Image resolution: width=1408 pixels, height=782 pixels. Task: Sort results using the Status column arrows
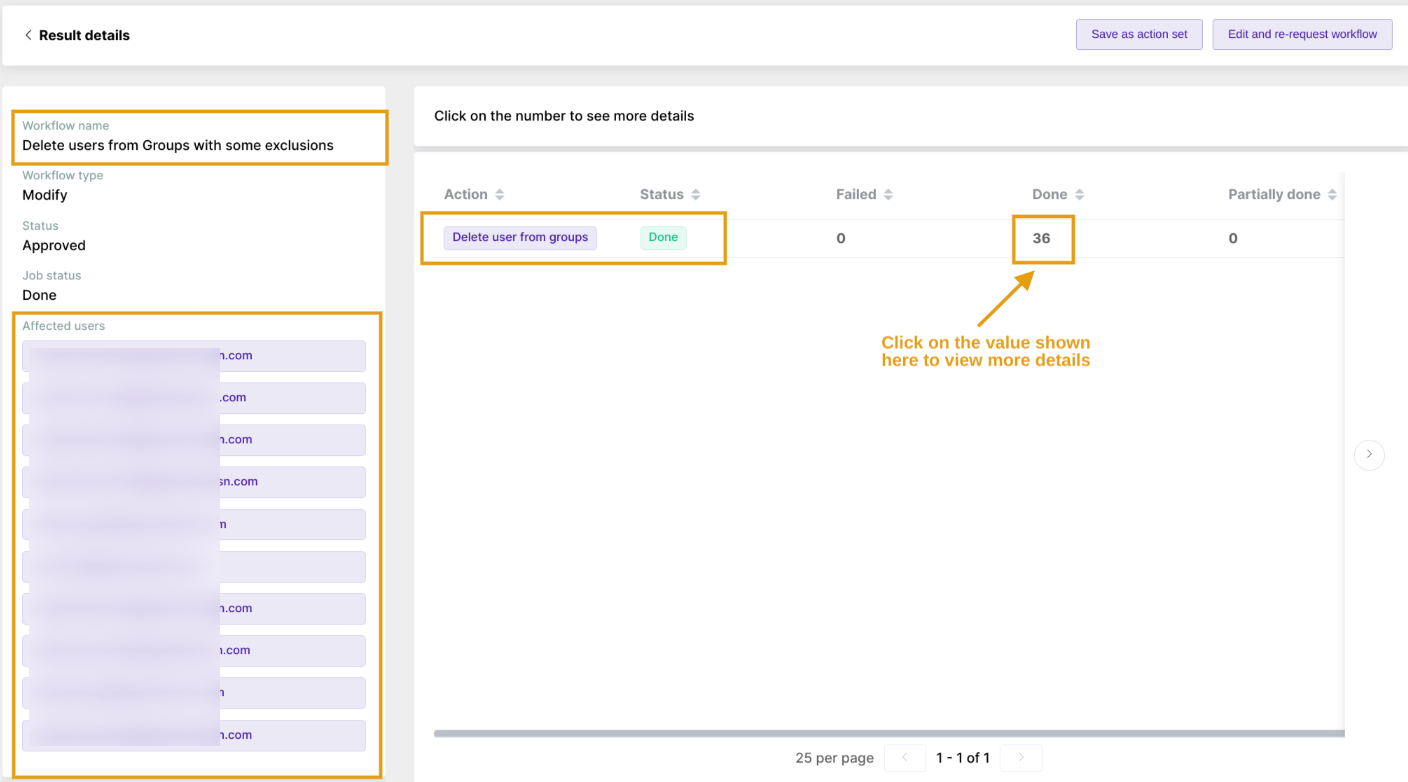click(x=696, y=194)
